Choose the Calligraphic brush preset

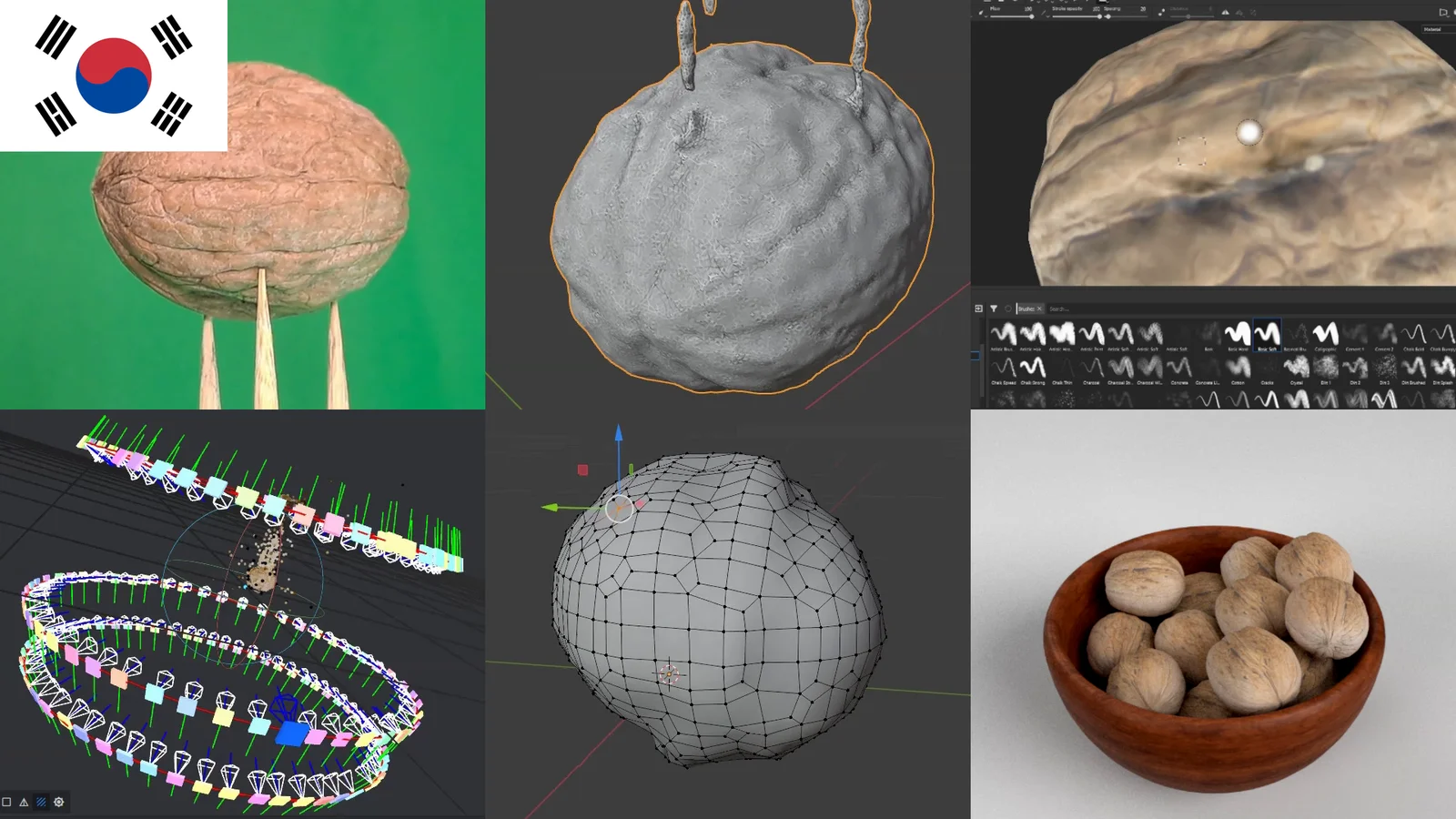pos(1325,335)
